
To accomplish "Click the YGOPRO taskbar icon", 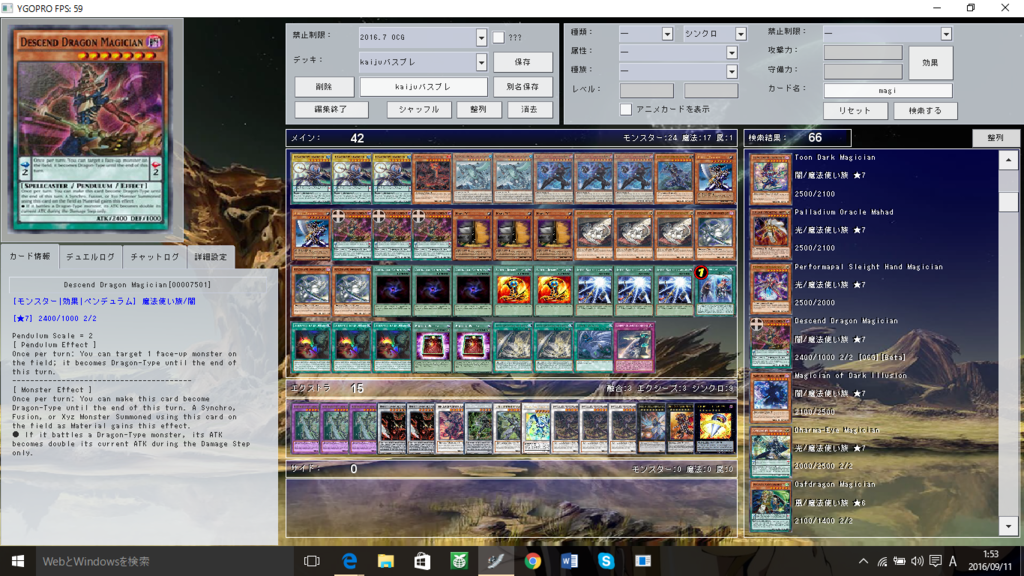I will 496,561.
